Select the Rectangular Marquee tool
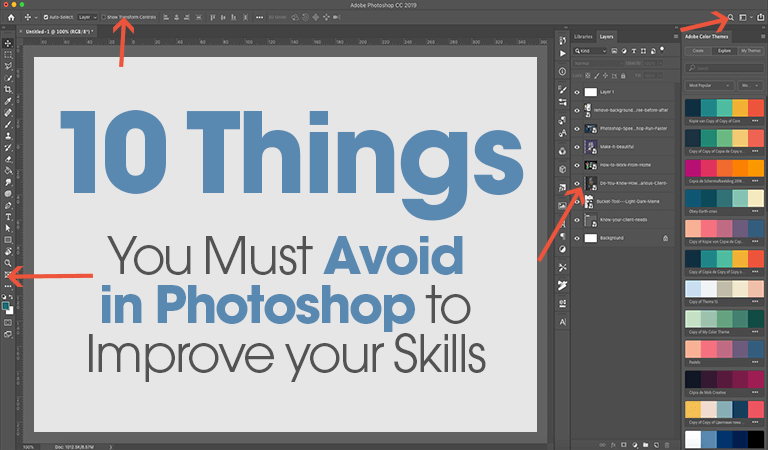 pyautogui.click(x=8, y=55)
